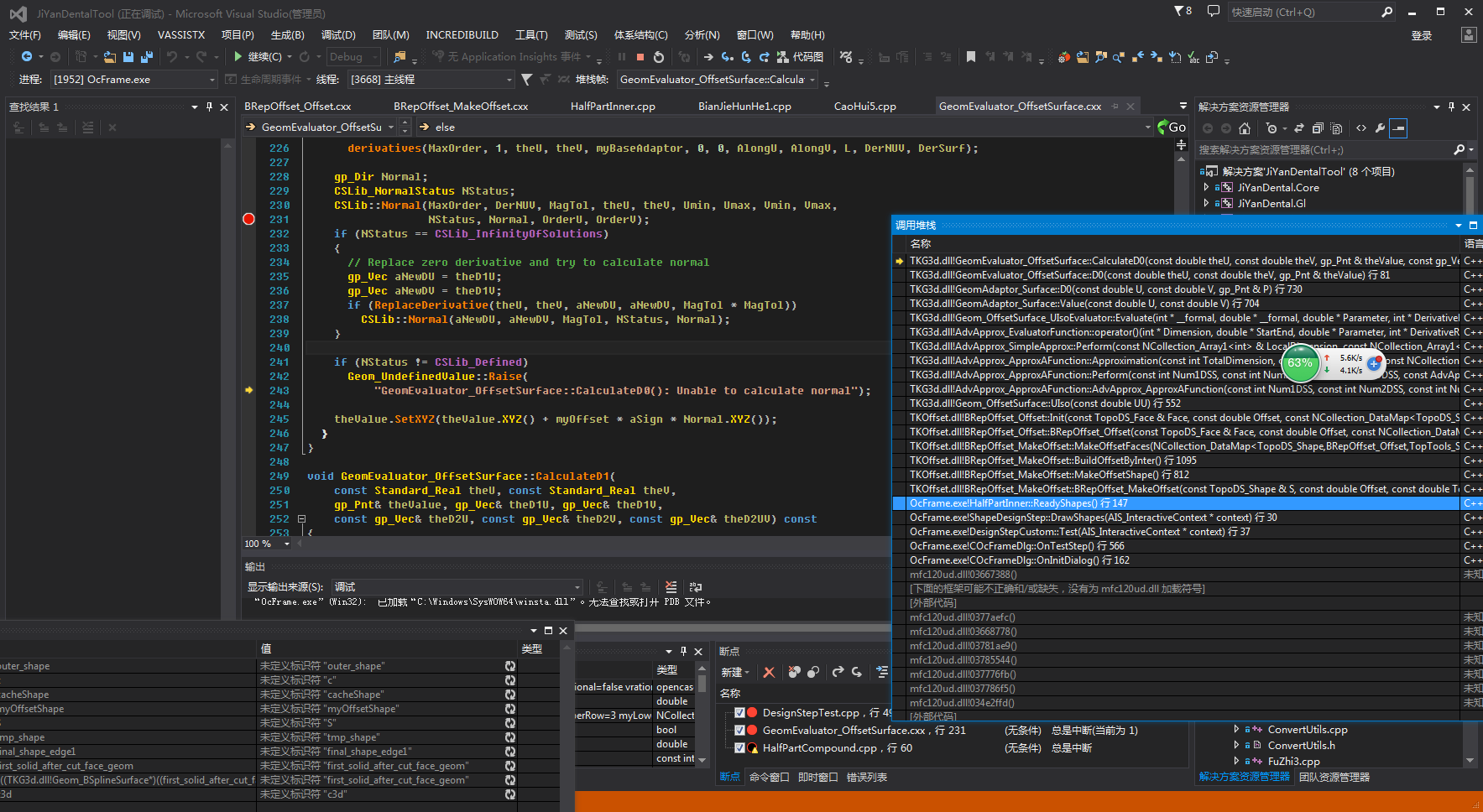Toggle bookmark using the bookmark toolbar icon
Screen dimensions: 1483x812
pos(971,57)
